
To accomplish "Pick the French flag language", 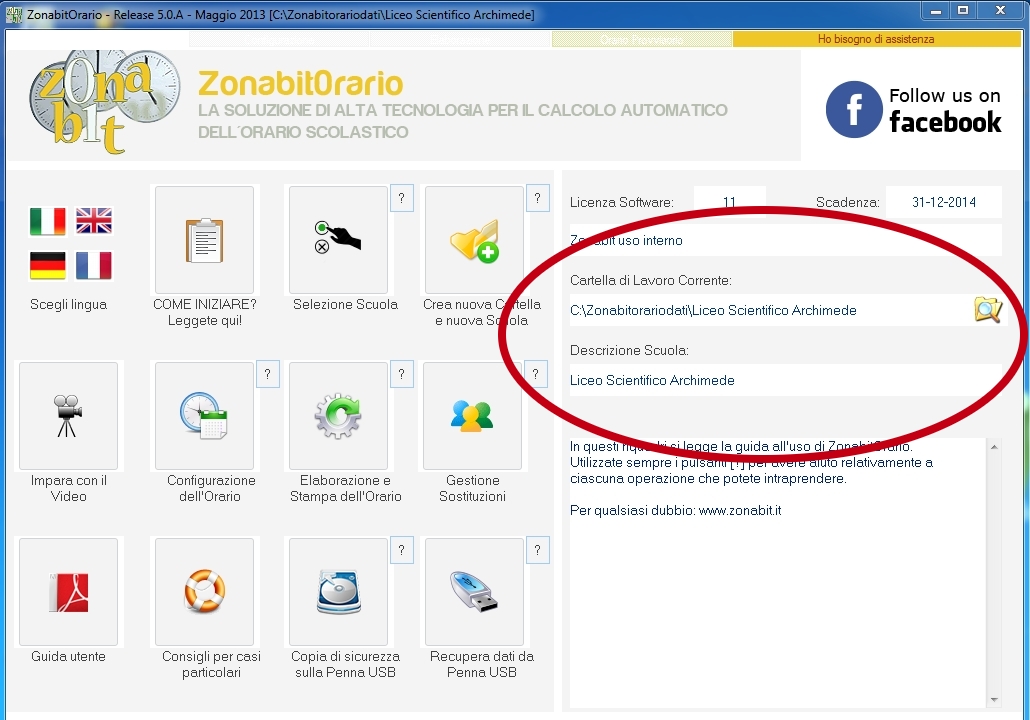I will [x=94, y=266].
